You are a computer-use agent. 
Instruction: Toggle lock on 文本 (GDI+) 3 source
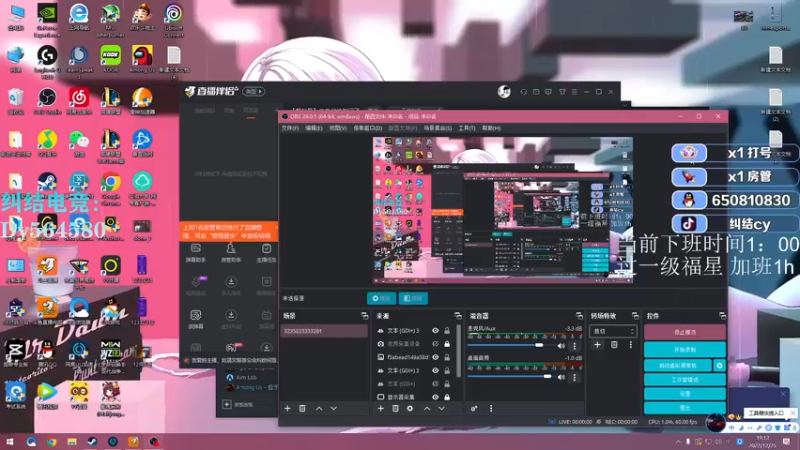pos(447,331)
